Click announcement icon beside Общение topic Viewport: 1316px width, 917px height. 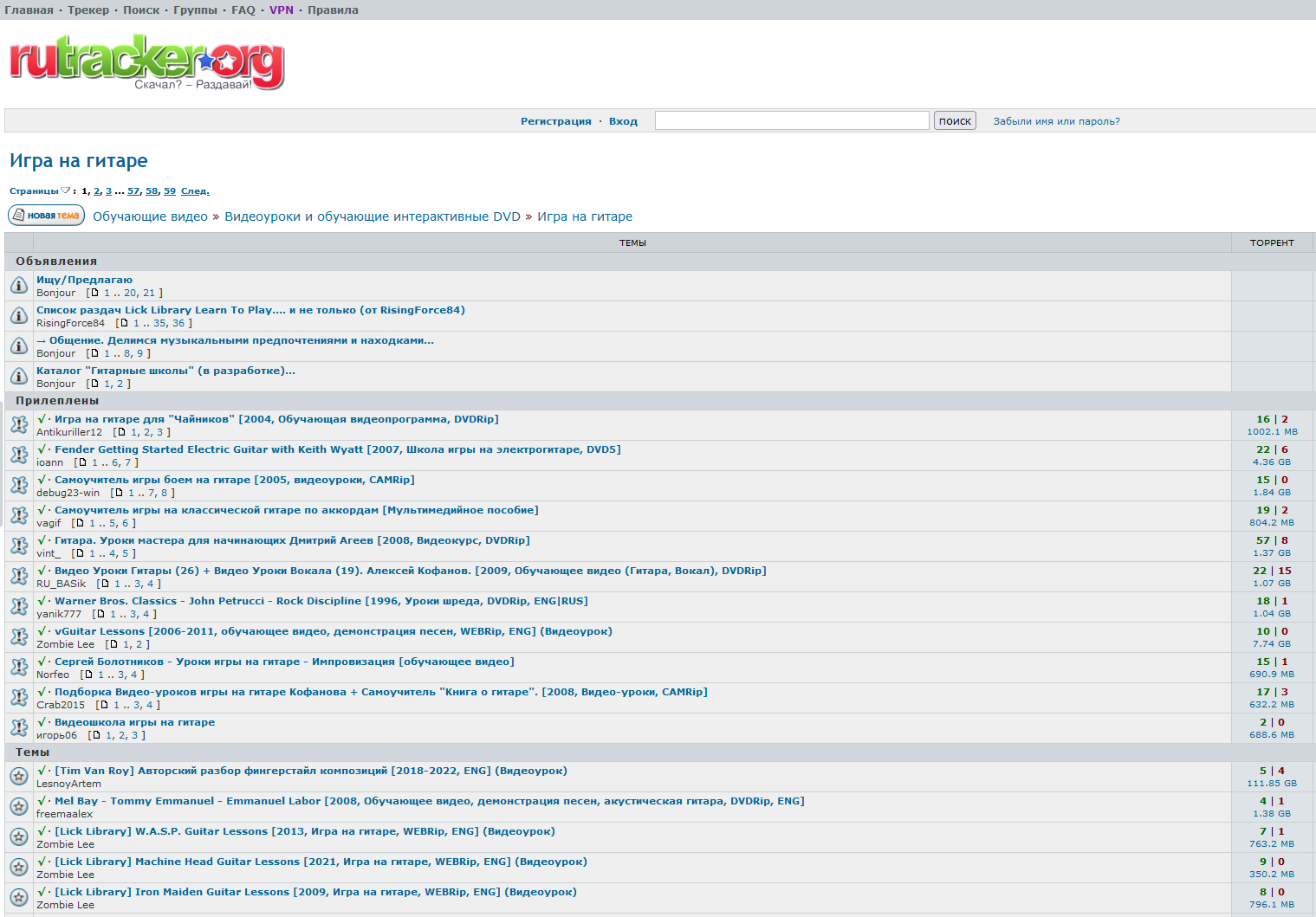pyautogui.click(x=19, y=346)
